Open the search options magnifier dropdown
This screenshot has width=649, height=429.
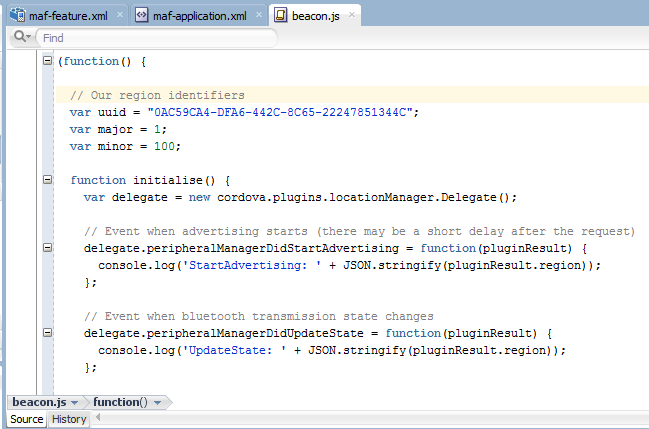(22, 37)
